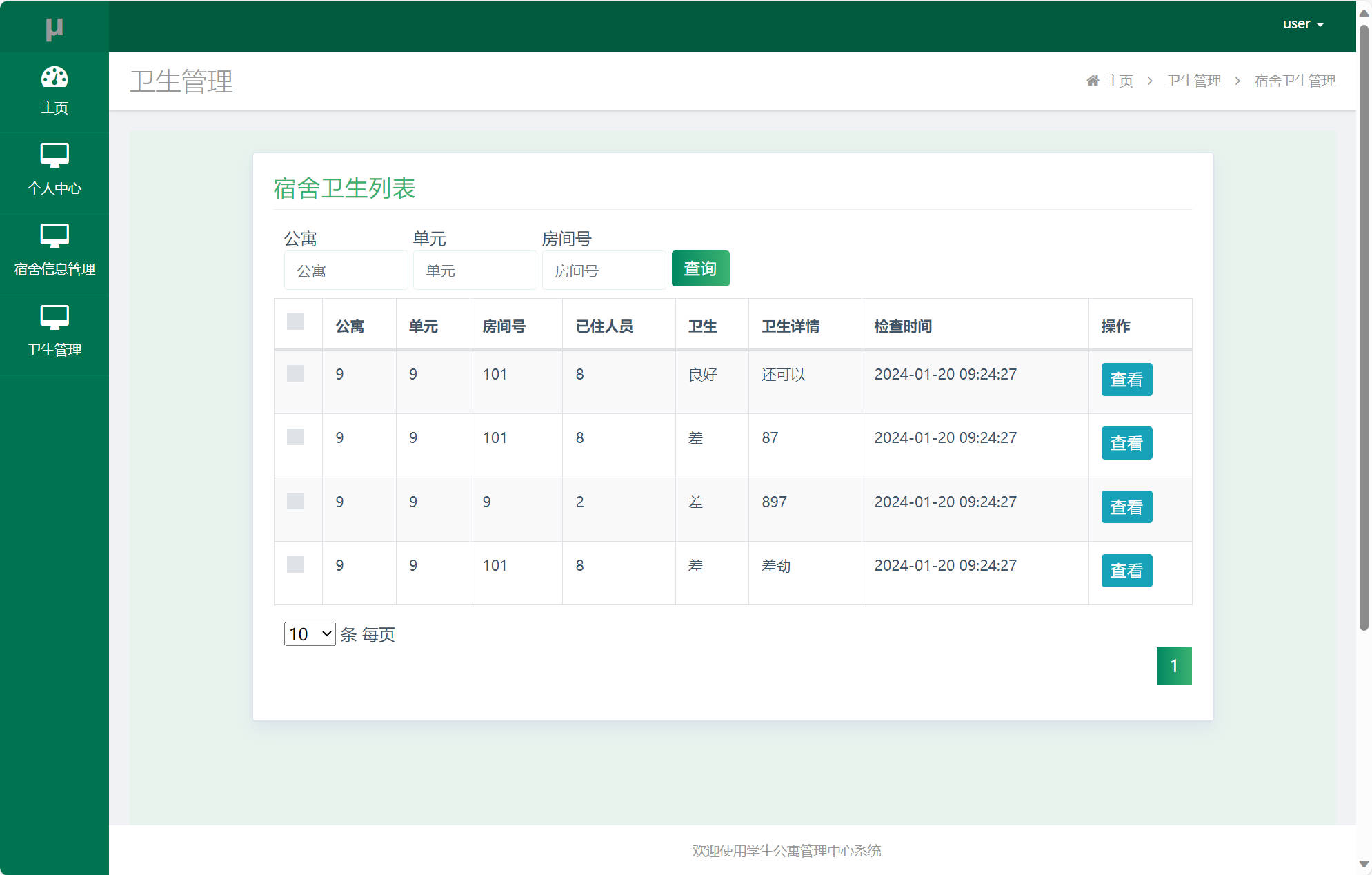The image size is (1372, 875).
Task: Click 查看 on the first row
Action: click(1126, 380)
